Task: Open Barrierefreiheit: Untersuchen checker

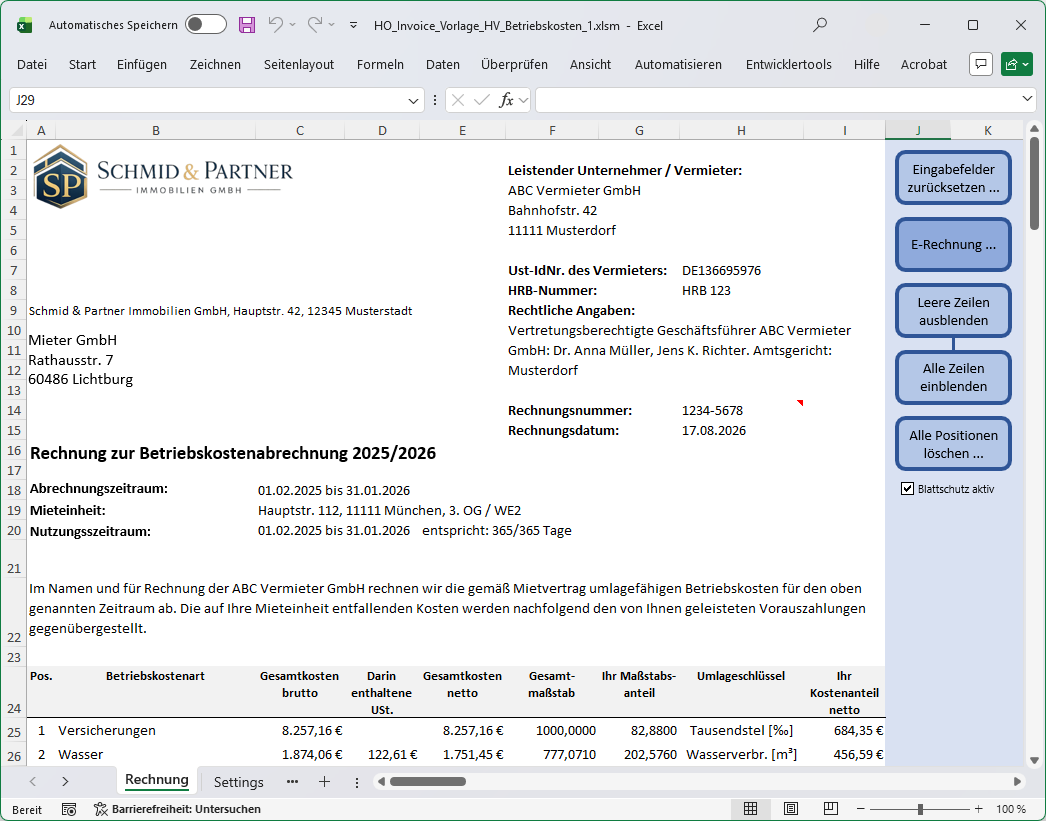Action: (x=177, y=809)
